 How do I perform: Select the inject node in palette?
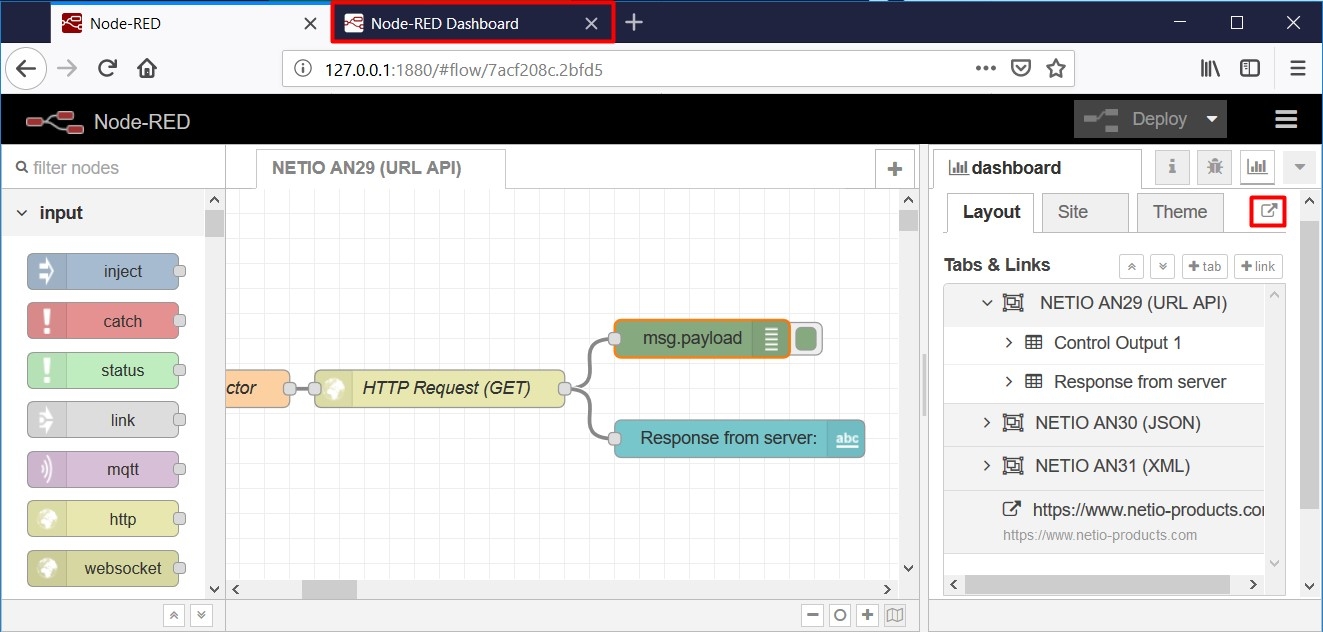click(103, 271)
